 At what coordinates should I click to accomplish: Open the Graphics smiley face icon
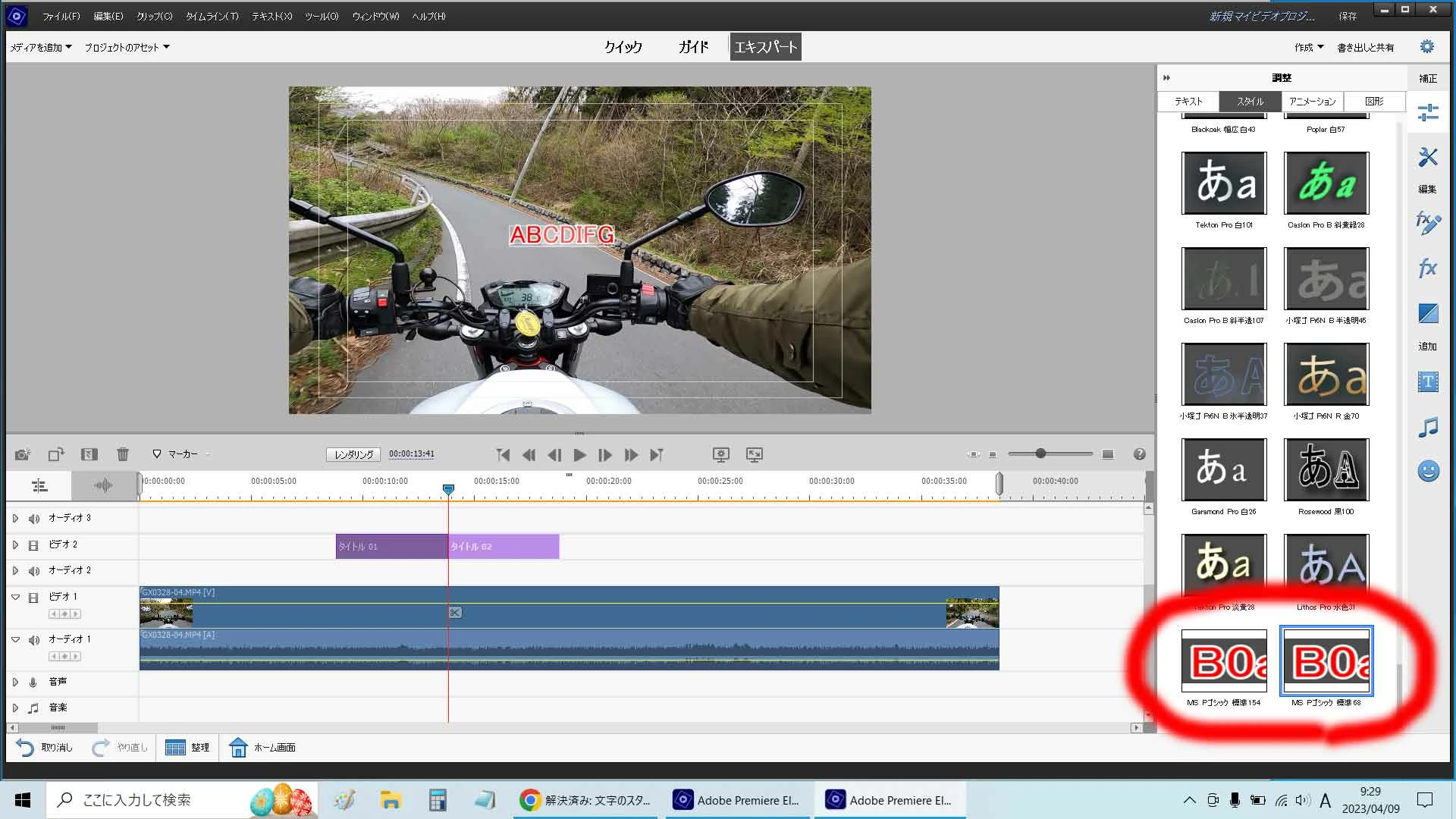(x=1428, y=471)
